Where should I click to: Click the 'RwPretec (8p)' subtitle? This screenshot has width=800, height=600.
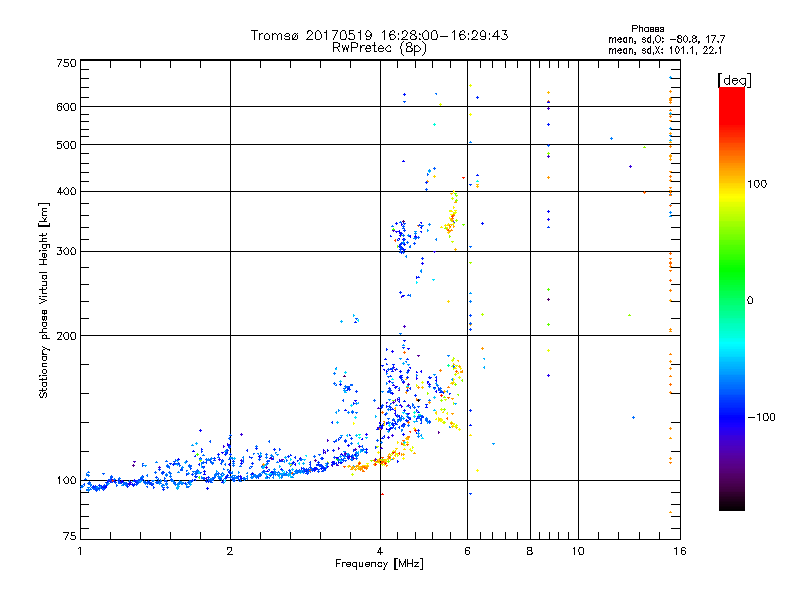379,48
